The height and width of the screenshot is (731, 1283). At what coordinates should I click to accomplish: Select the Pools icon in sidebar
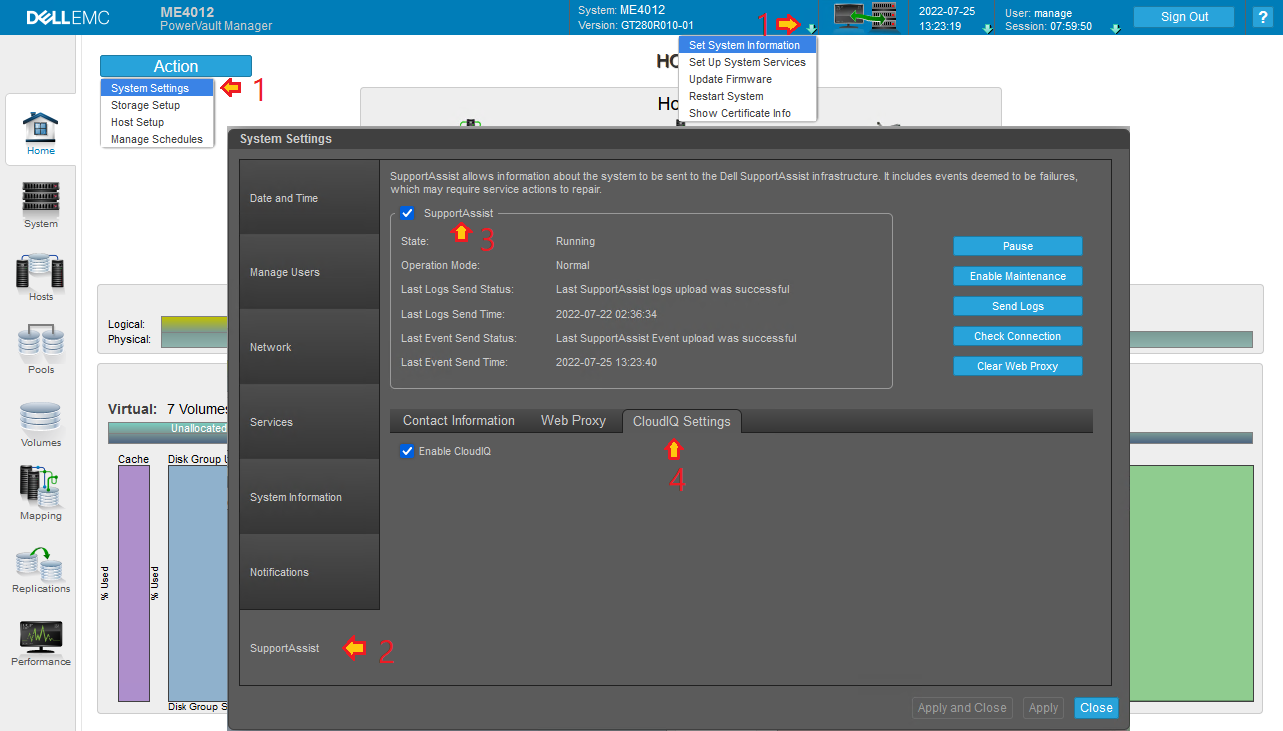tap(40, 345)
